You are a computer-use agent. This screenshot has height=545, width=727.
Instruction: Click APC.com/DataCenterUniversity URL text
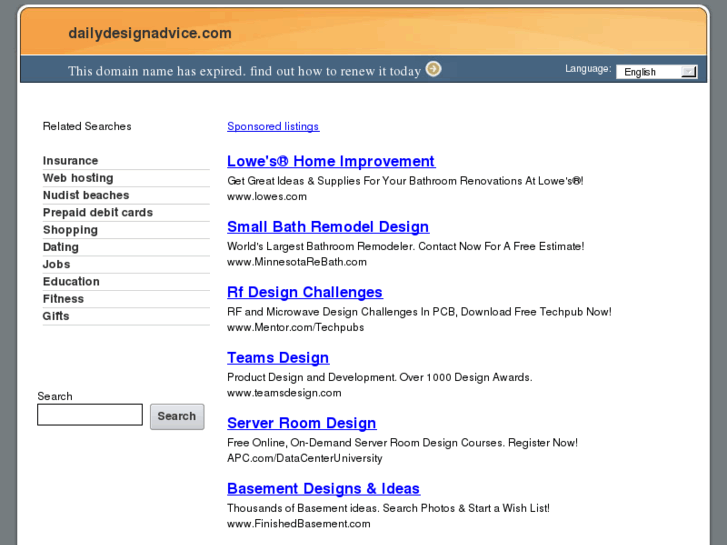[x=305, y=458]
